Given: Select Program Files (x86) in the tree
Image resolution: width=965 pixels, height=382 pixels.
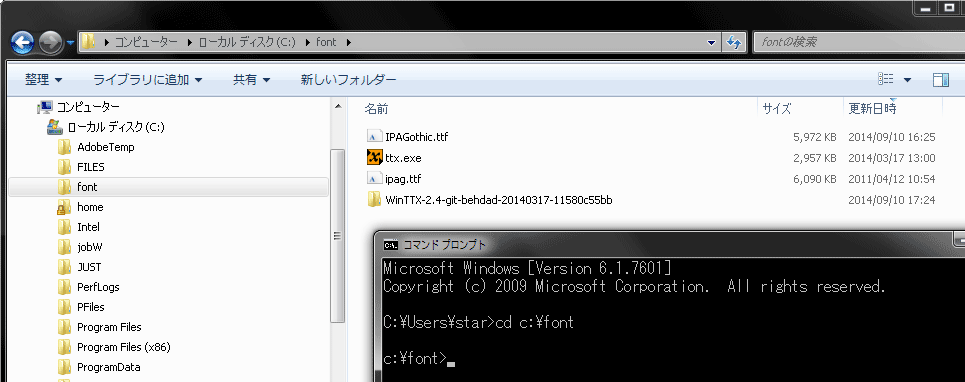Looking at the screenshot, I should pos(123,348).
